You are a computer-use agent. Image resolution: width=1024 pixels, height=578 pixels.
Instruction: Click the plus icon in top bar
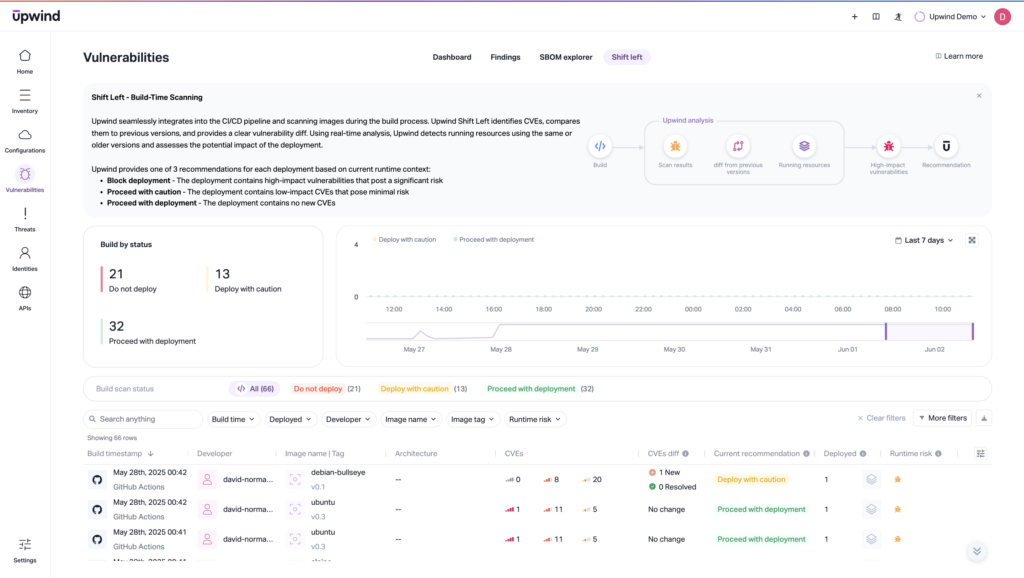click(854, 17)
